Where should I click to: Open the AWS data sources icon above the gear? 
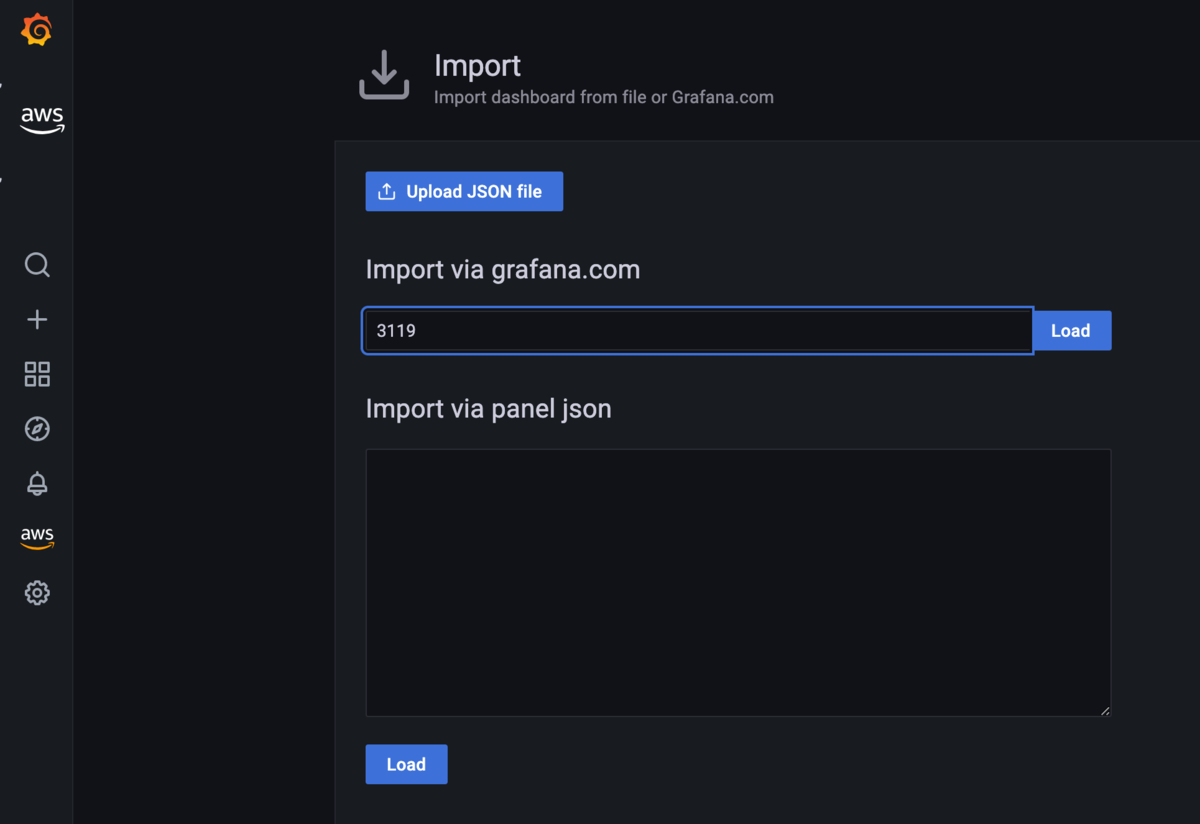tap(37, 538)
